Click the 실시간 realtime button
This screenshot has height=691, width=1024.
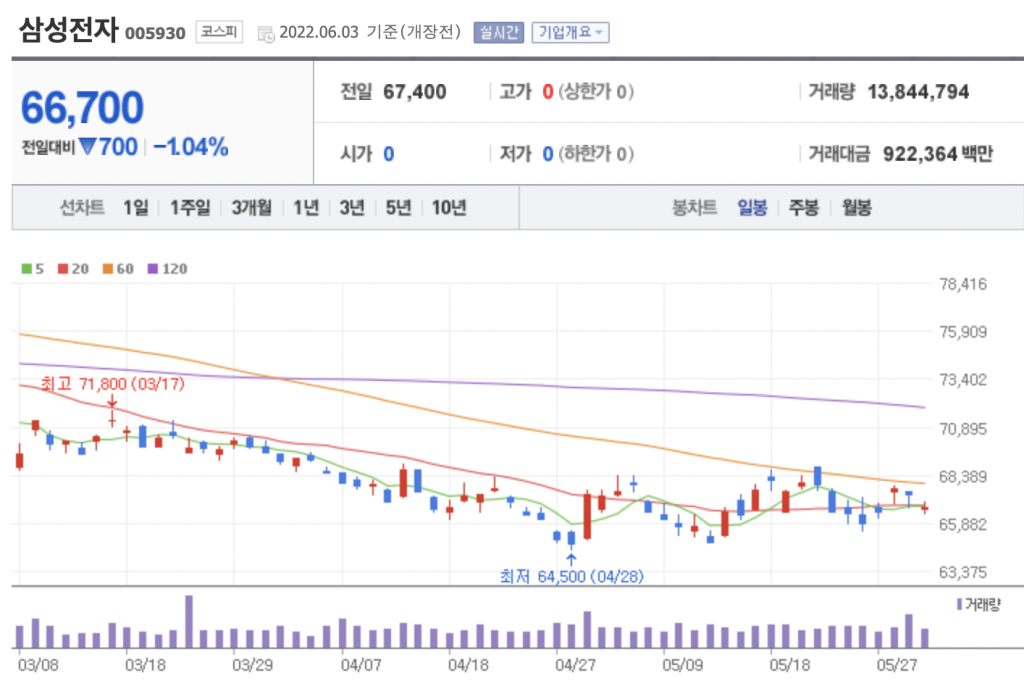pyautogui.click(x=499, y=32)
